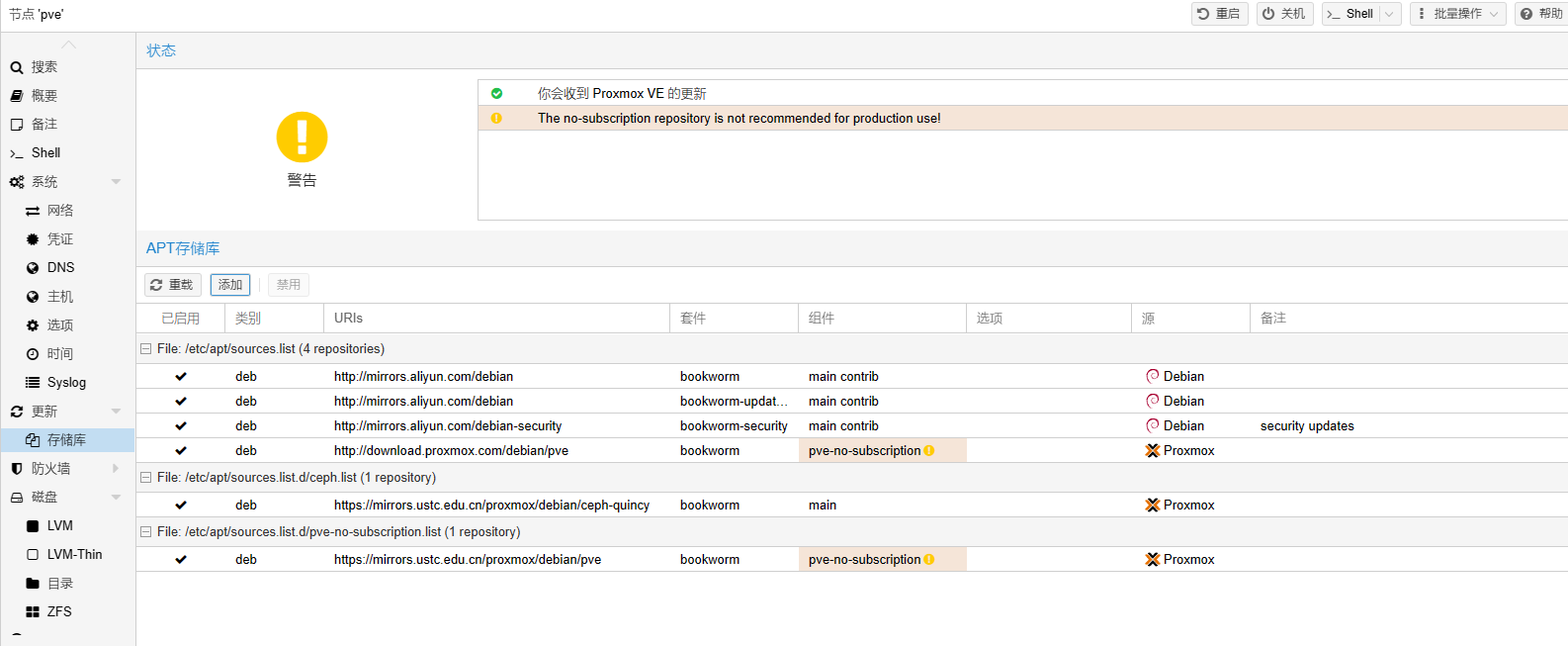Click the network arrows icon beside 网络
Viewport: 1568px width, 646px height.
tap(33, 211)
